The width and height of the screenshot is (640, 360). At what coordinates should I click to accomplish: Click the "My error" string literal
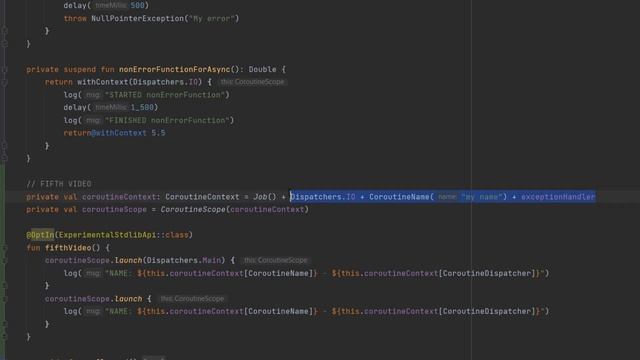click(x=212, y=18)
